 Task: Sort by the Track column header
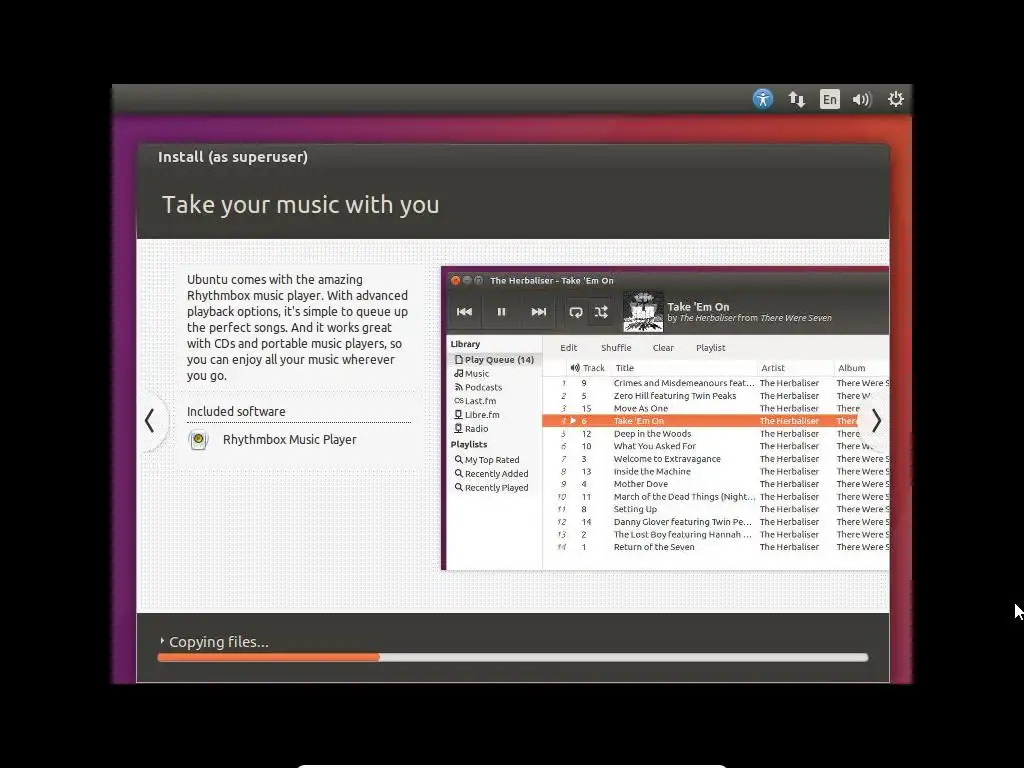(x=594, y=368)
